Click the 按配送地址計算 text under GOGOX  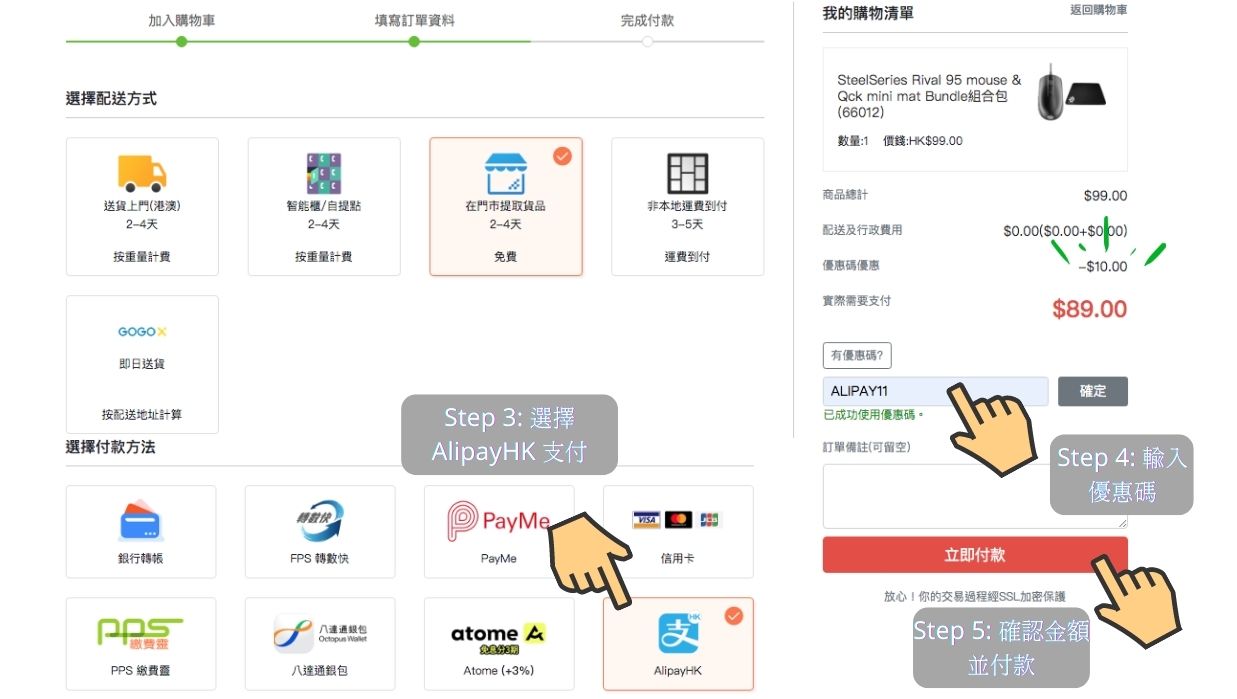pos(142,414)
